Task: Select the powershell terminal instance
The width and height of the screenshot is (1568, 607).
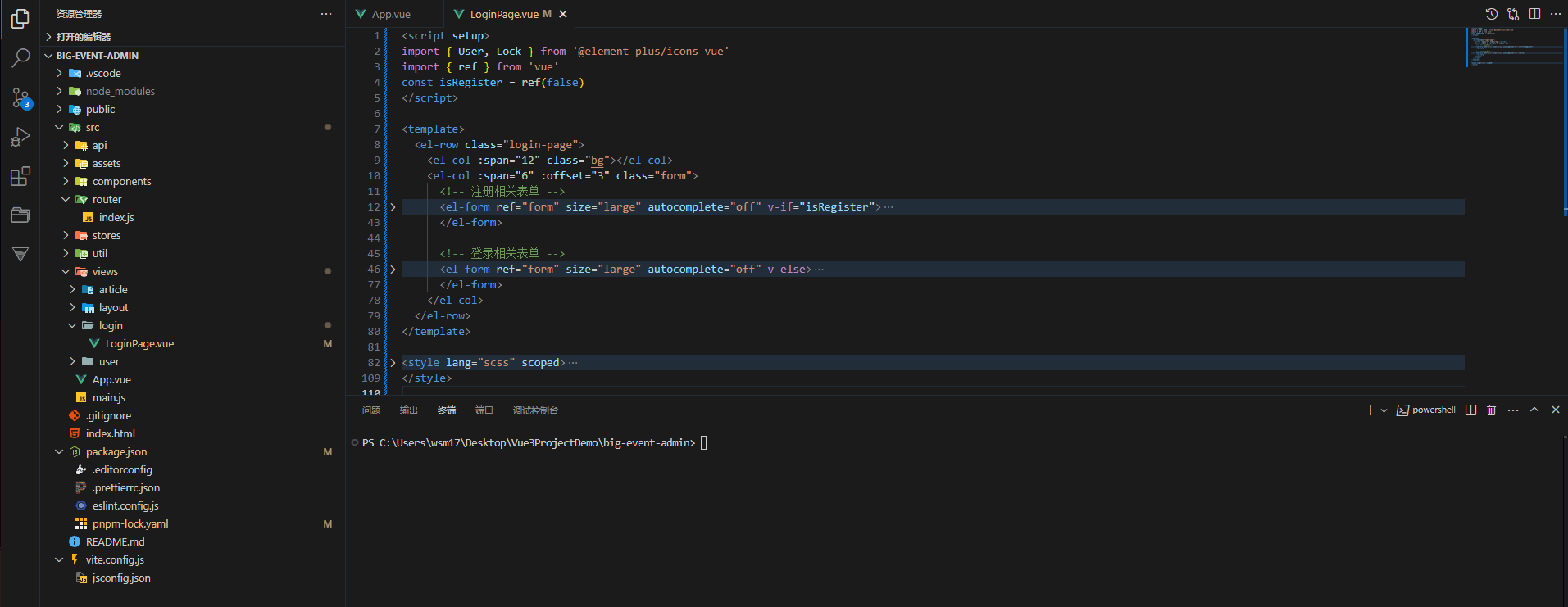Action: point(1426,410)
